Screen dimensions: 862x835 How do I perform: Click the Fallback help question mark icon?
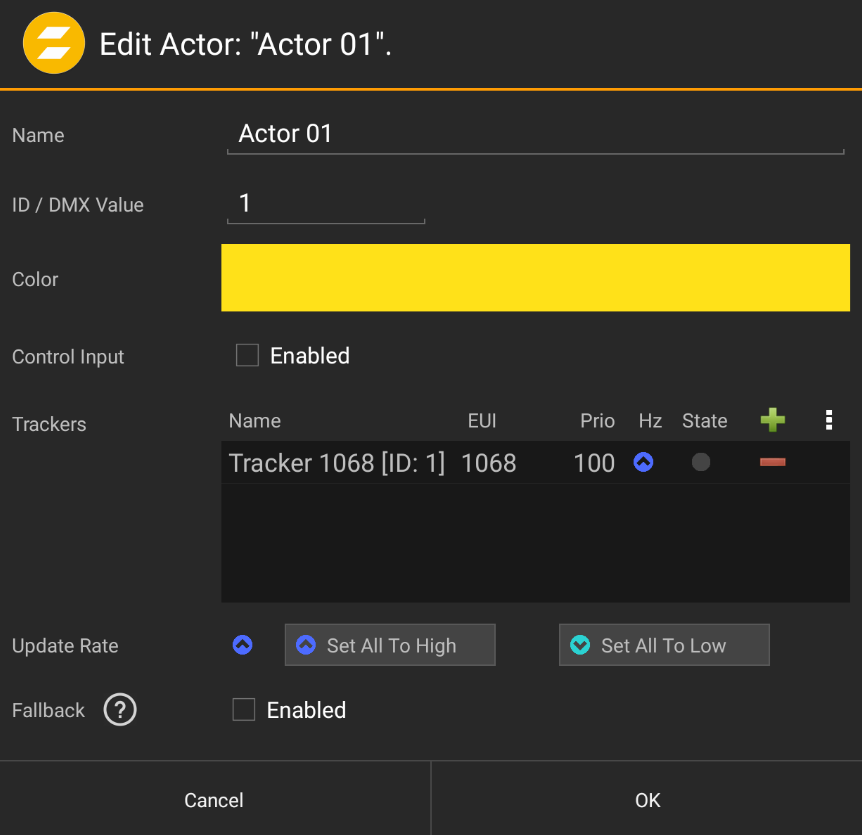point(120,710)
